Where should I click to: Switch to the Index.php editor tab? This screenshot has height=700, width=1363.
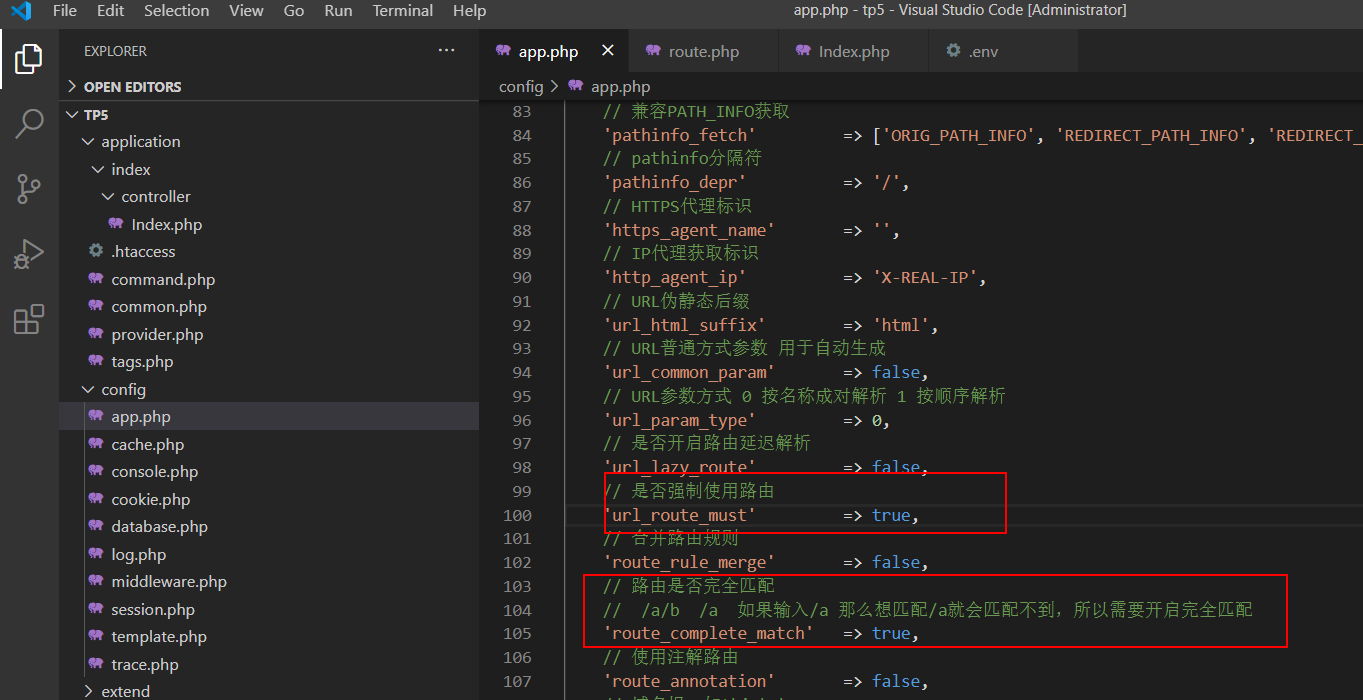854,51
